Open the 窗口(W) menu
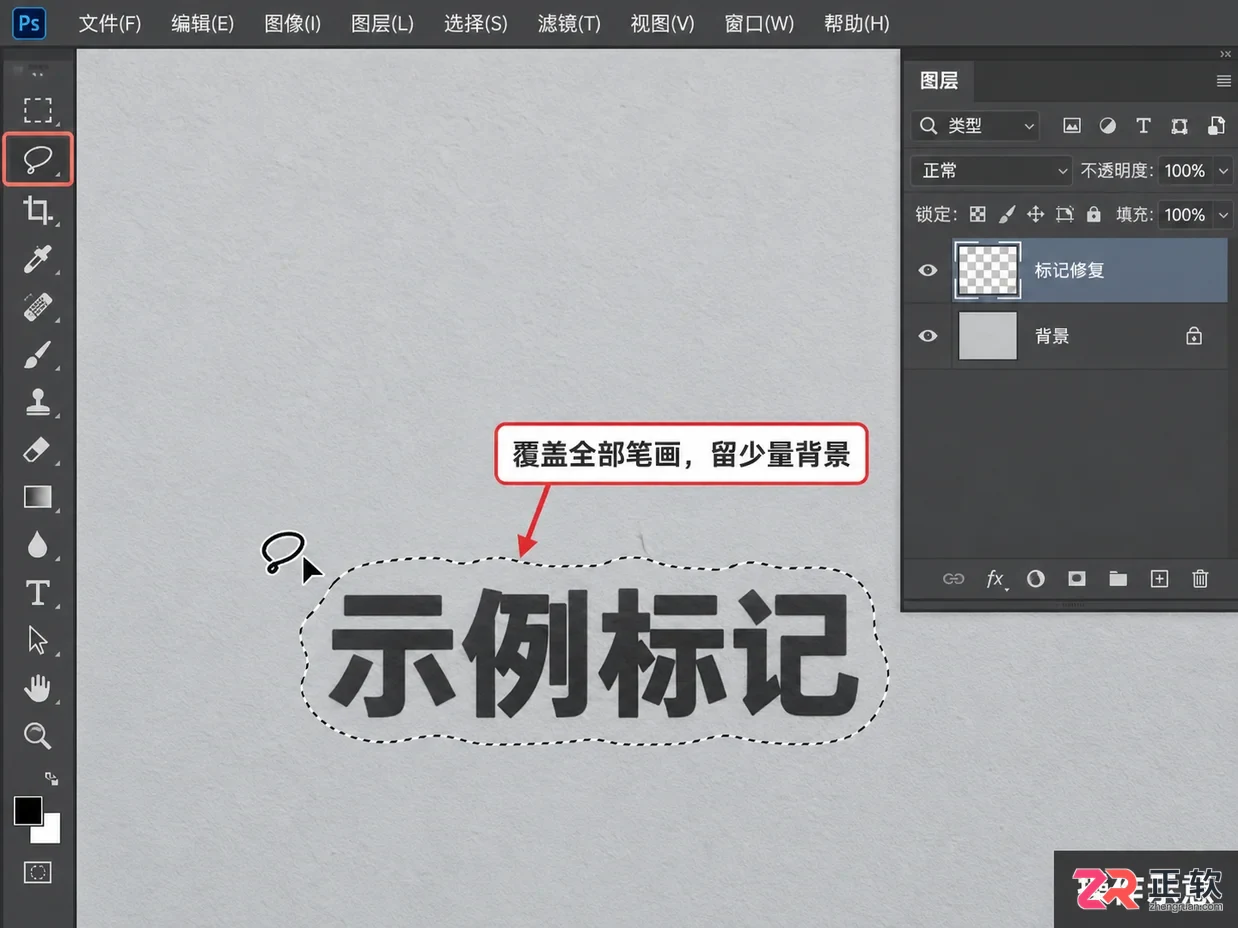The width and height of the screenshot is (1238, 928). click(x=759, y=23)
